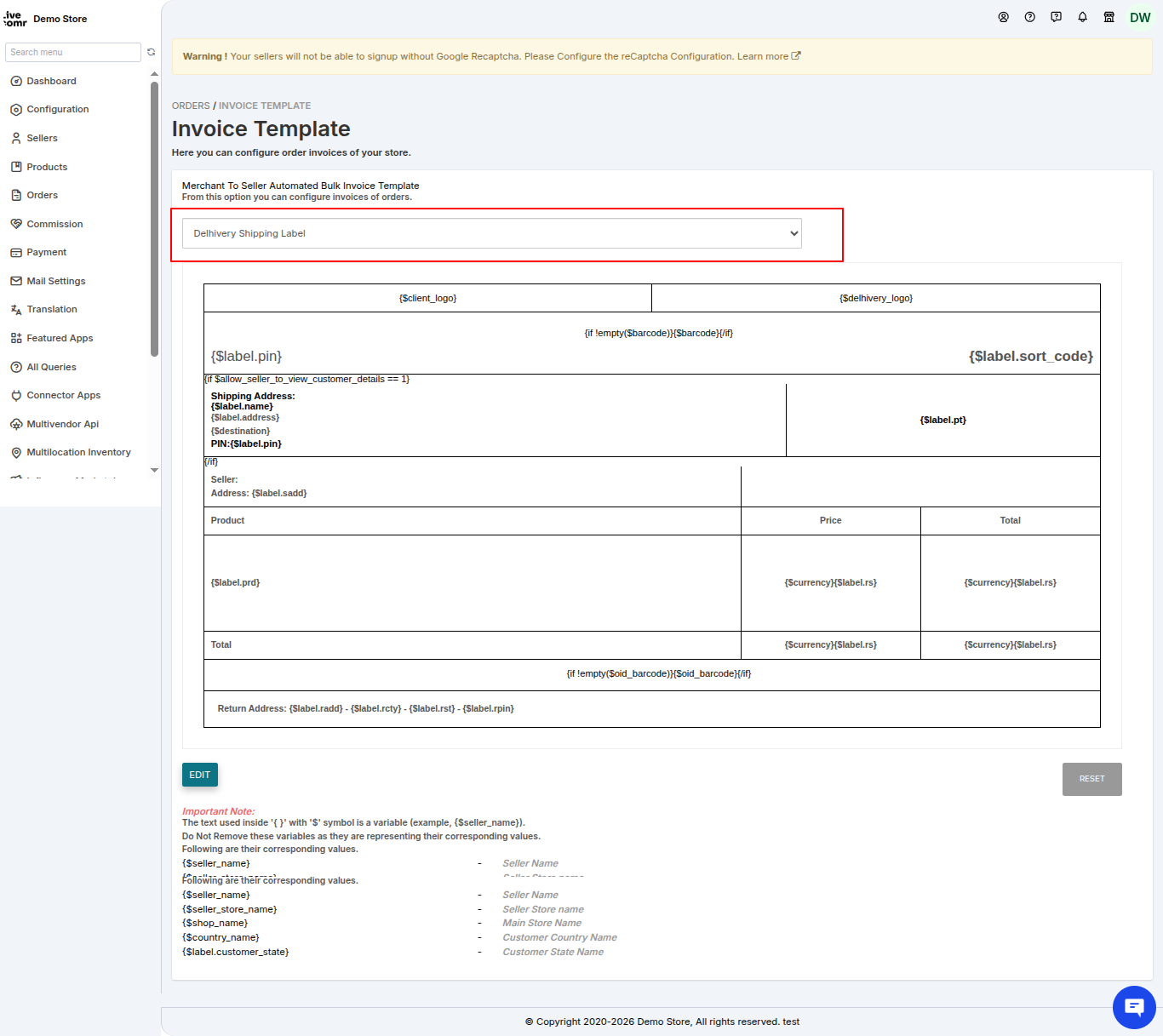Open Multilocation Inventory menu item
The image size is (1163, 1036).
78,452
